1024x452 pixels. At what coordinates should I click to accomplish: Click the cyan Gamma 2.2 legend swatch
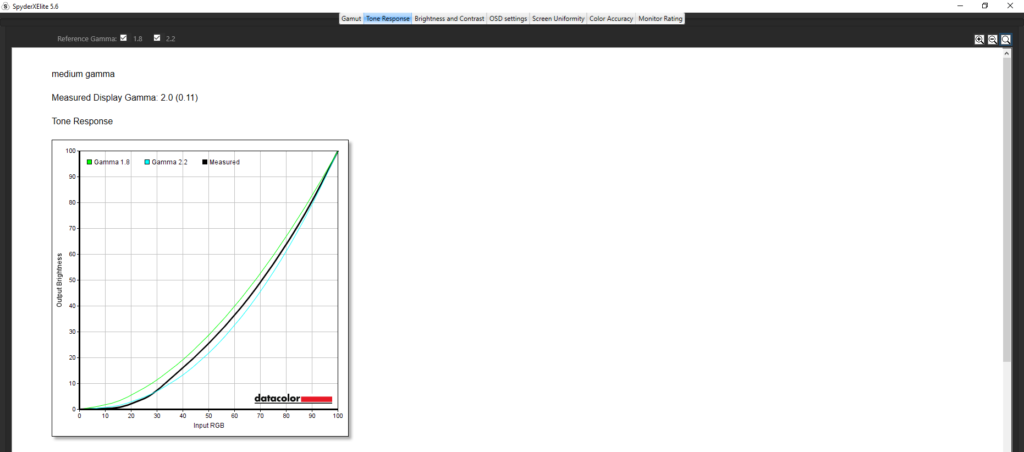[147, 161]
